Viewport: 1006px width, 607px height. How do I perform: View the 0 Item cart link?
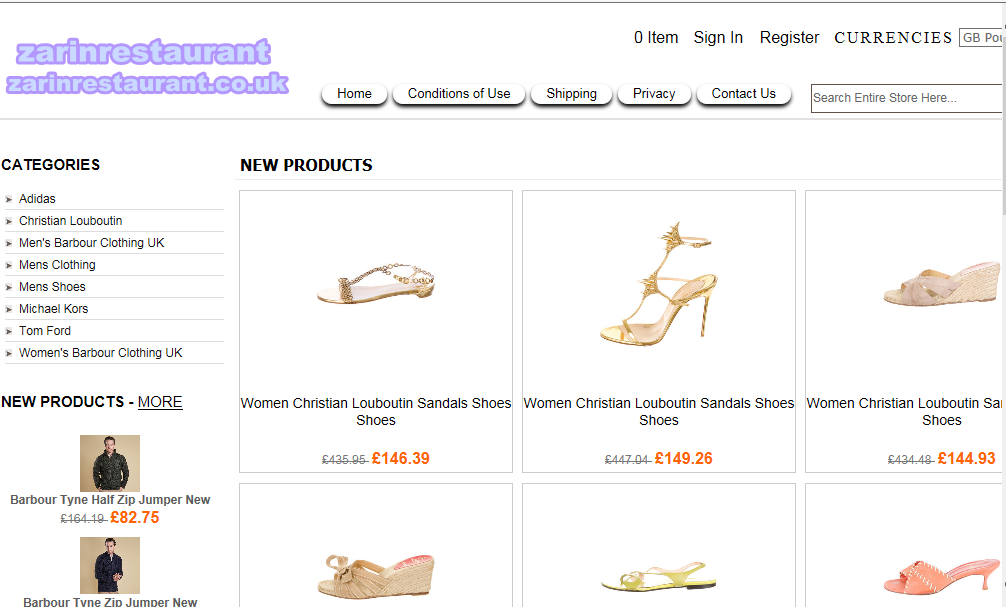(x=656, y=38)
